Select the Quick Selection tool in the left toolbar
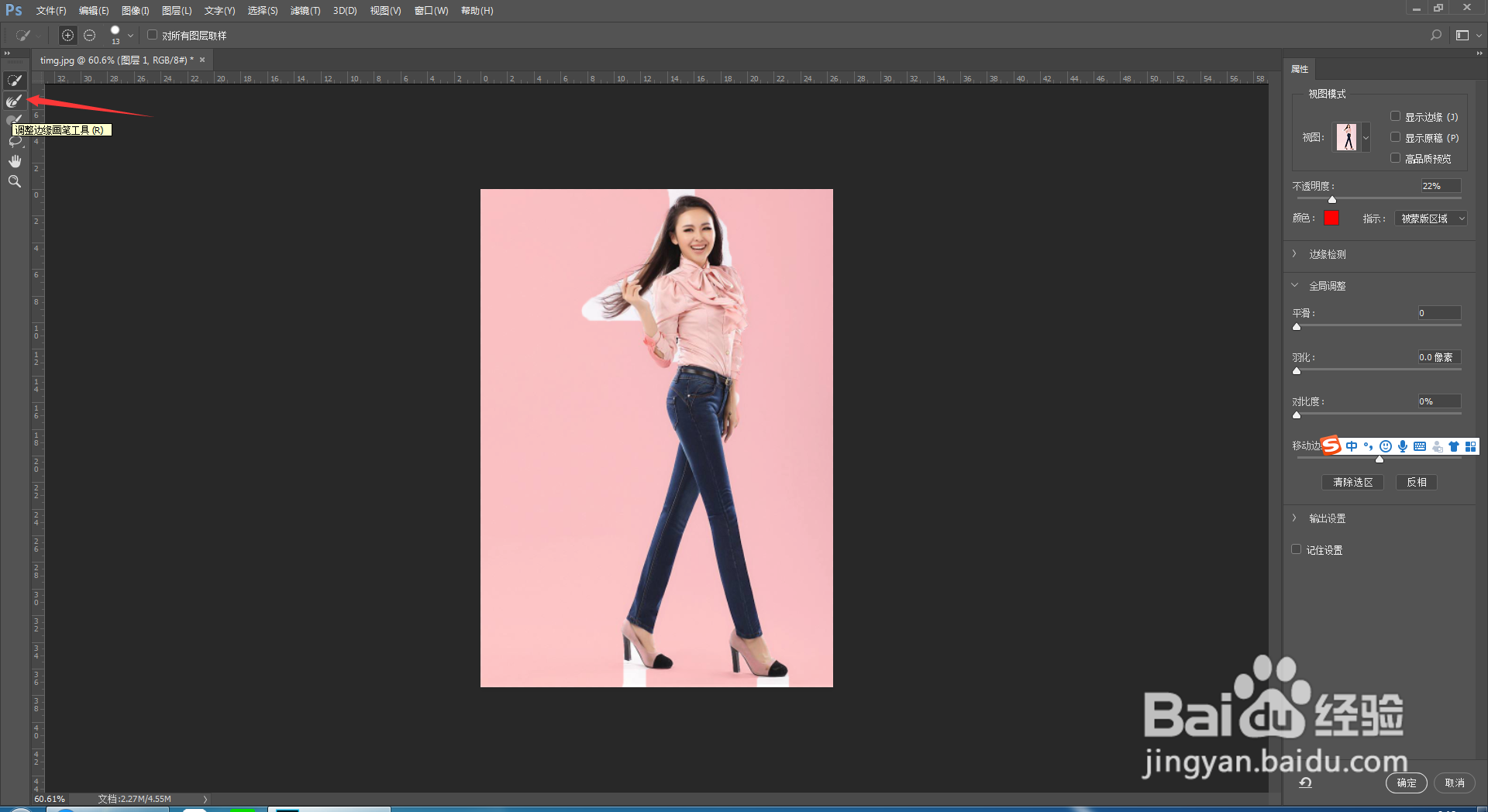This screenshot has width=1488, height=812. click(14, 81)
